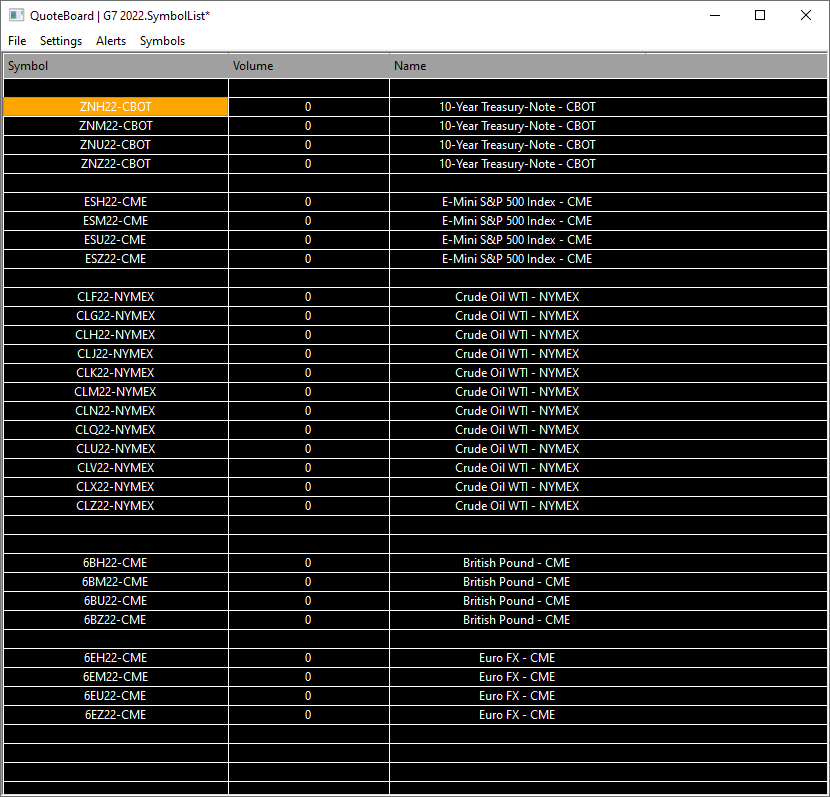Click the volume cell for CLZ22-NYMEX
The image size is (830, 797).
(x=309, y=506)
